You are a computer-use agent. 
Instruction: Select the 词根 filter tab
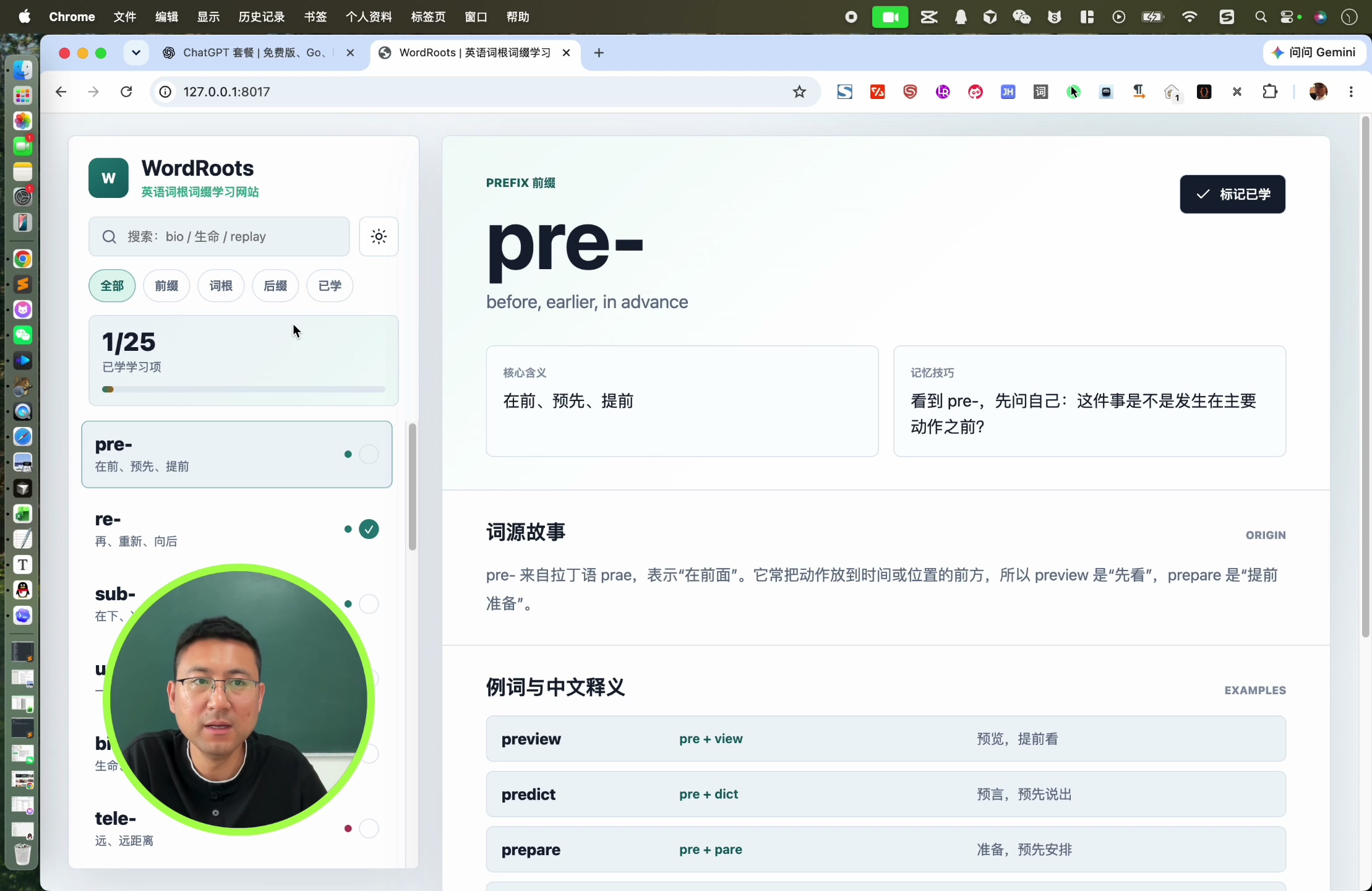tap(221, 286)
